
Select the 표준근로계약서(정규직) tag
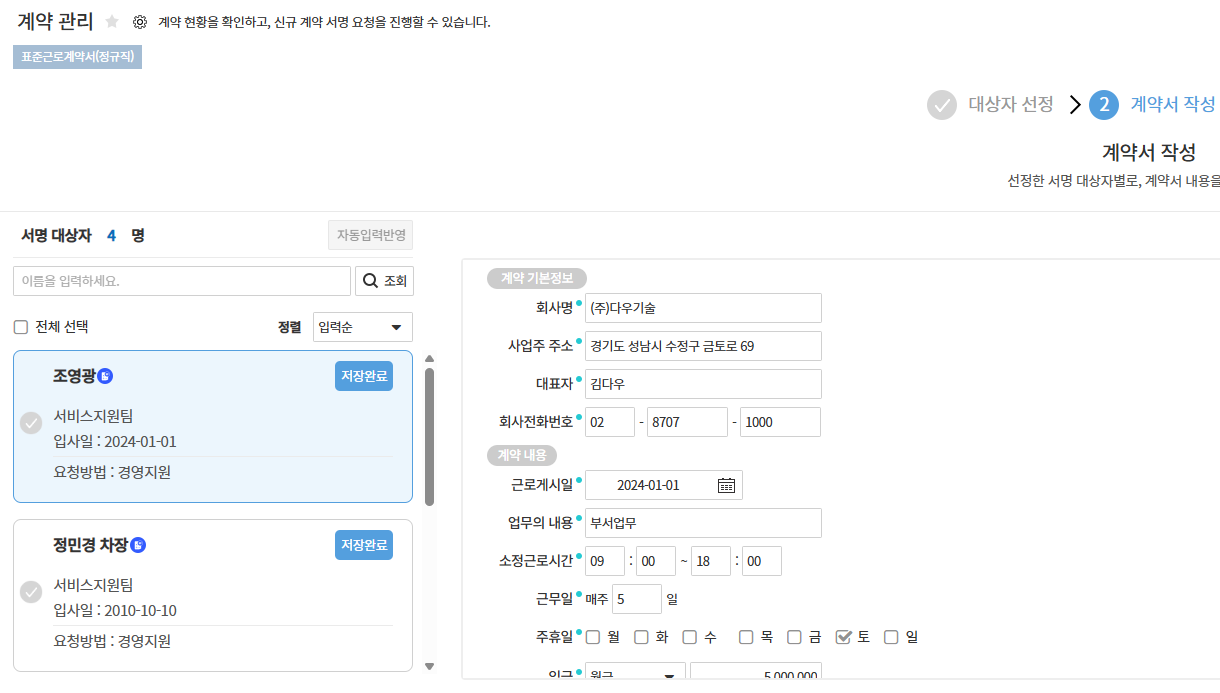pyautogui.click(x=77, y=57)
